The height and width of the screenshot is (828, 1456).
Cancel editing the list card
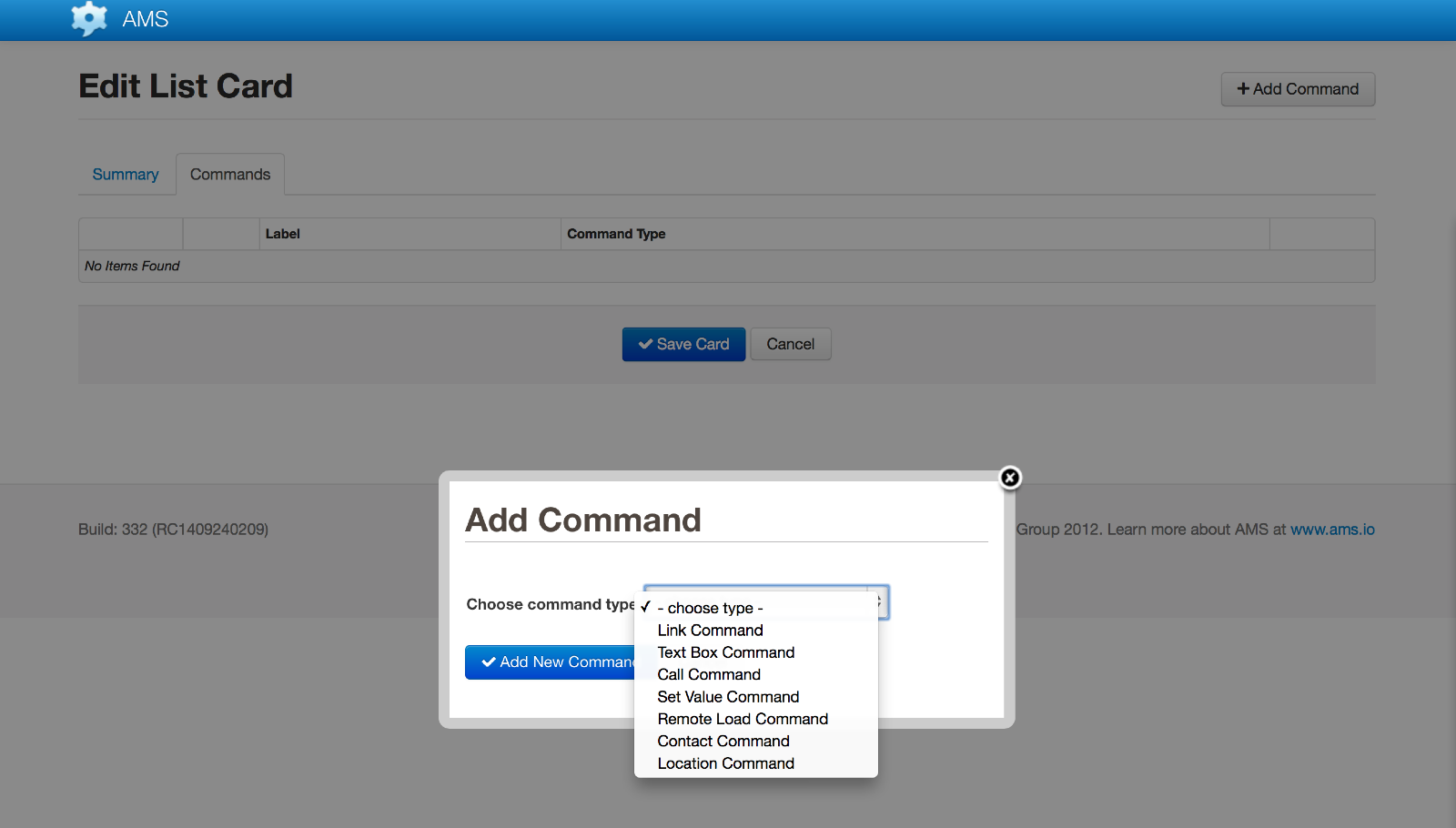coord(790,344)
